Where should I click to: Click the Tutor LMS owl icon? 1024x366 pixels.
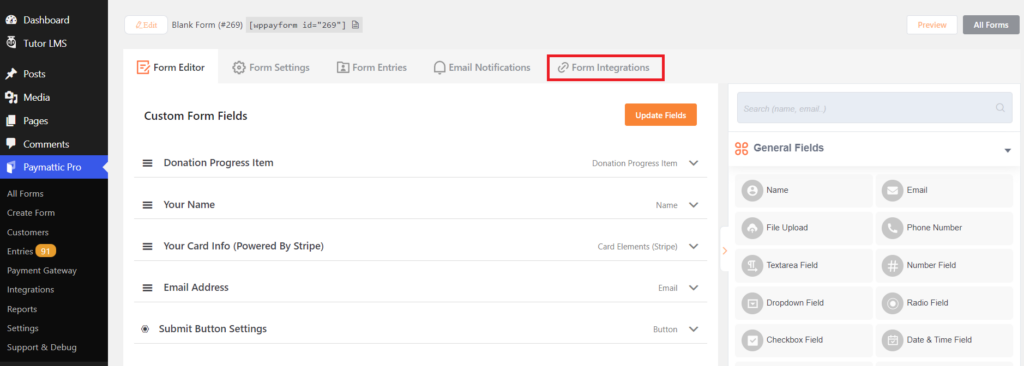(x=11, y=43)
